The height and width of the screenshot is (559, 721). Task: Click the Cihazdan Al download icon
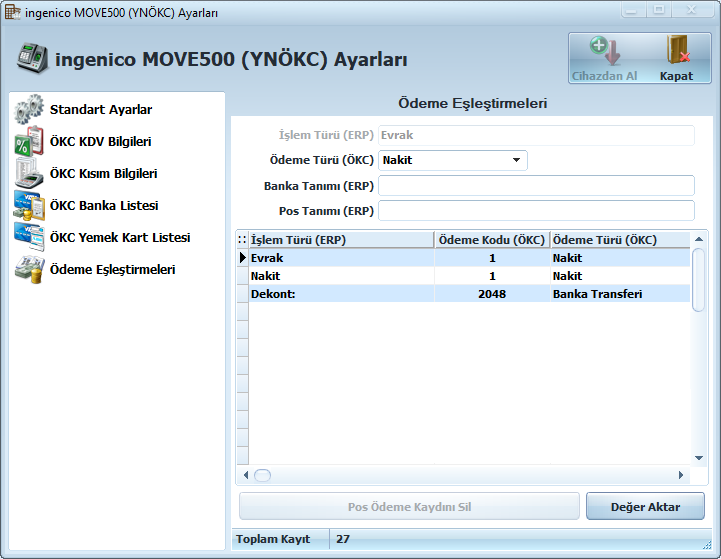tap(605, 51)
